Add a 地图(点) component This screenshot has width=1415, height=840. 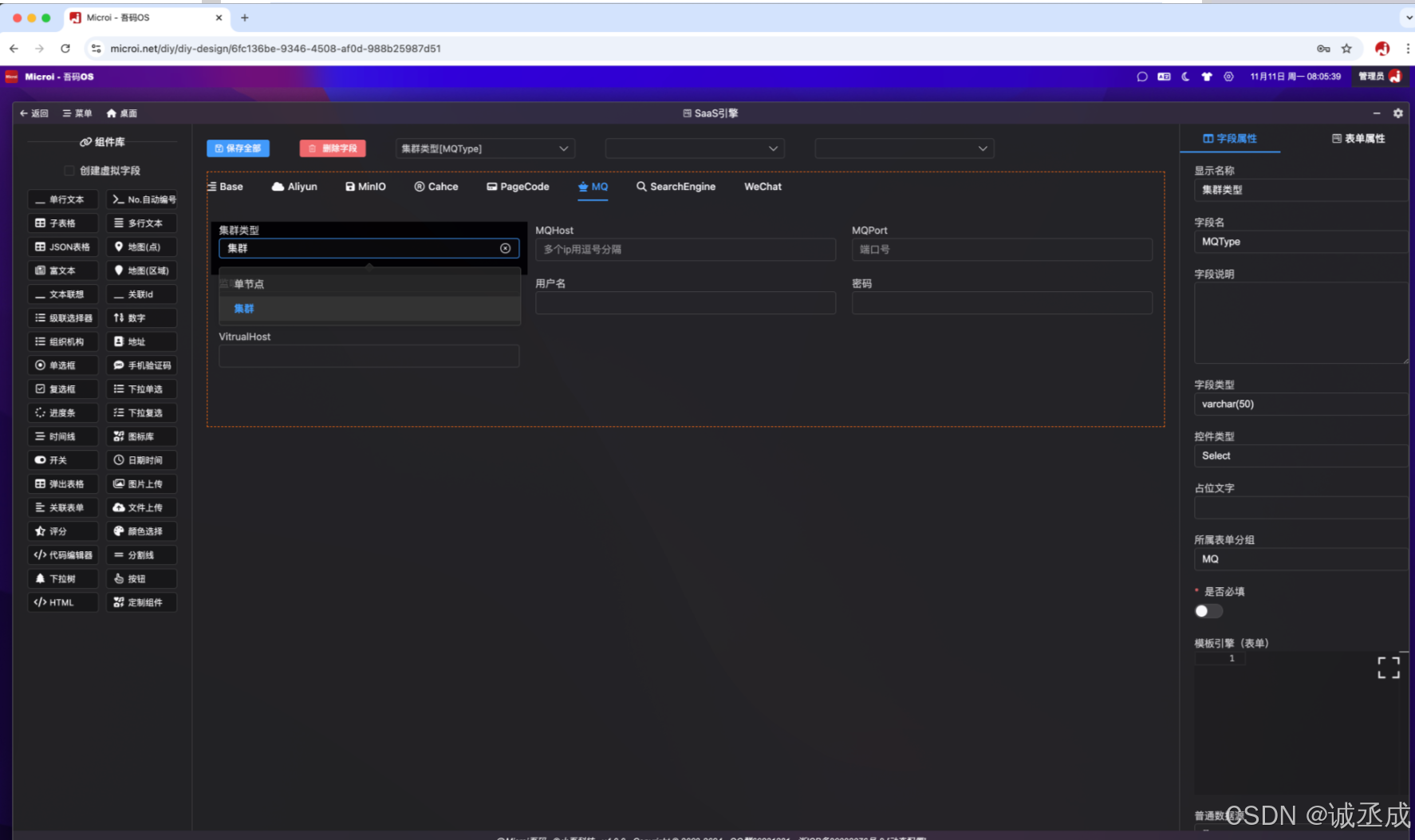142,246
